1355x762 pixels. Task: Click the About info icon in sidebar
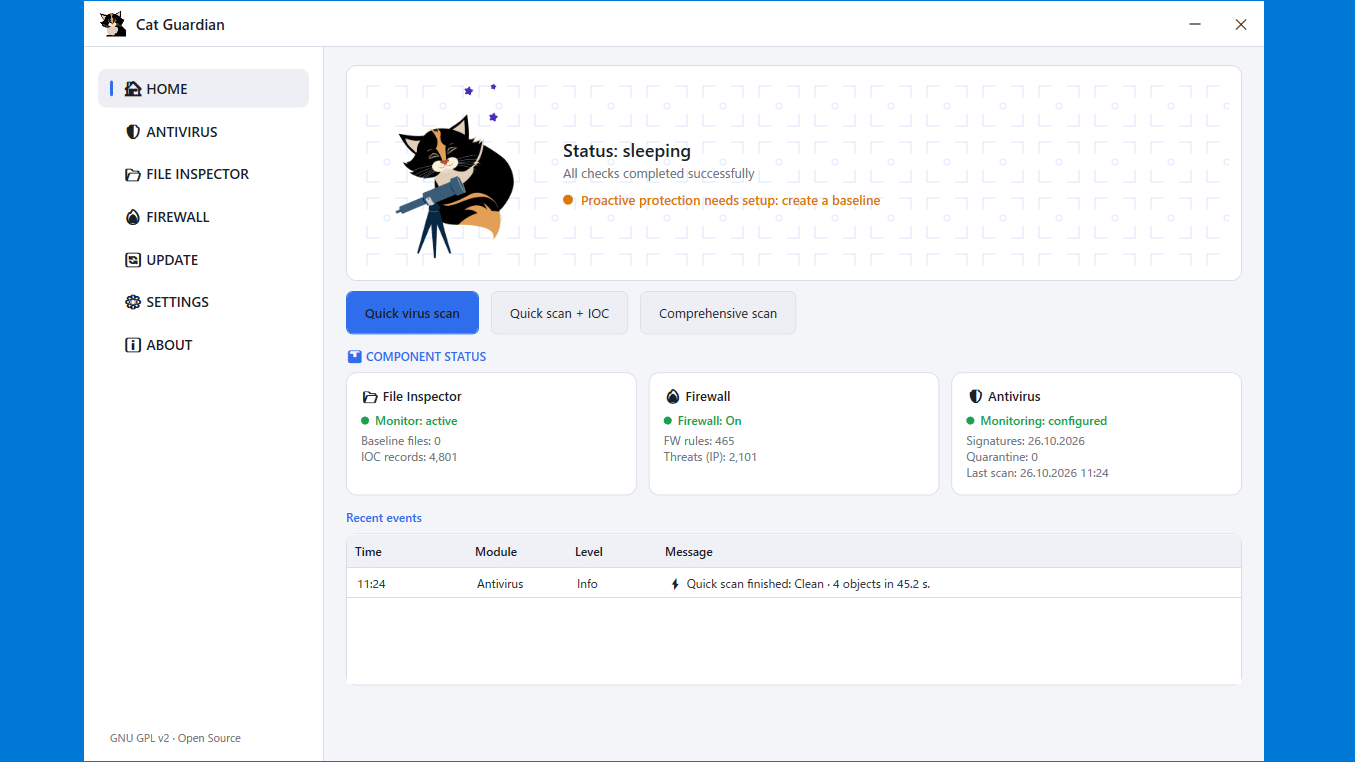click(x=133, y=345)
